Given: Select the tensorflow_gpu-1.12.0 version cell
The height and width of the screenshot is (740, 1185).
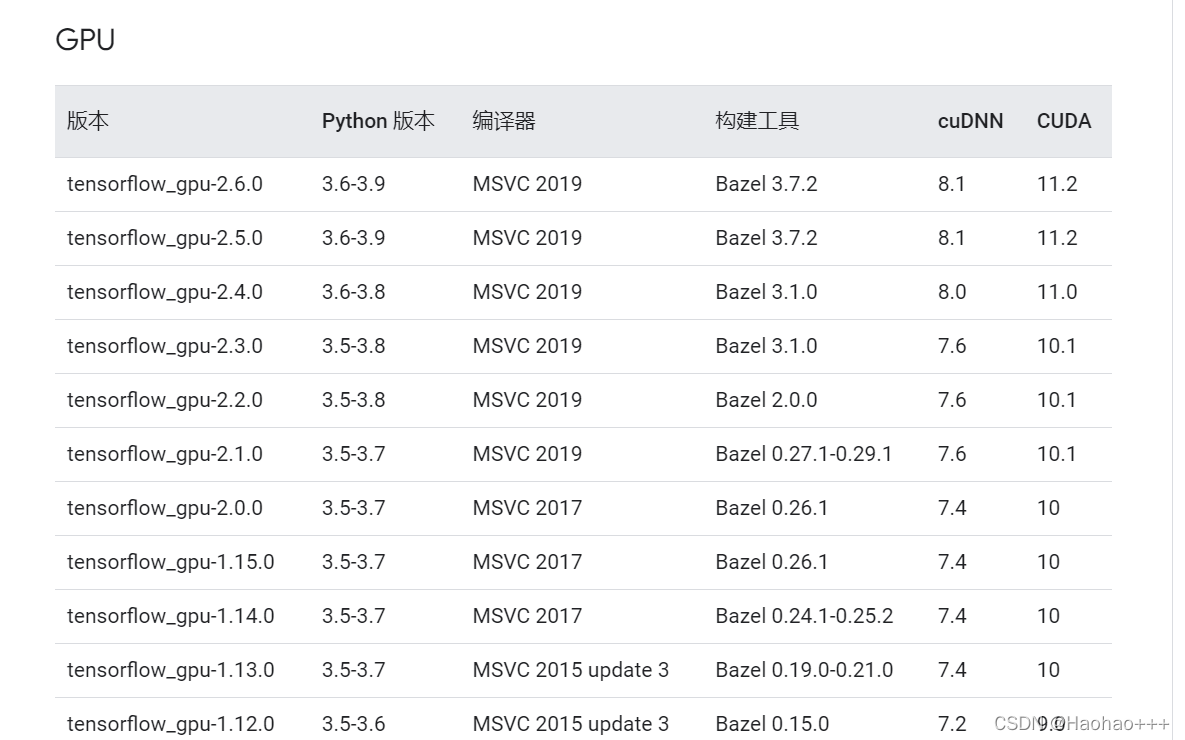Looking at the screenshot, I should coord(171,724).
